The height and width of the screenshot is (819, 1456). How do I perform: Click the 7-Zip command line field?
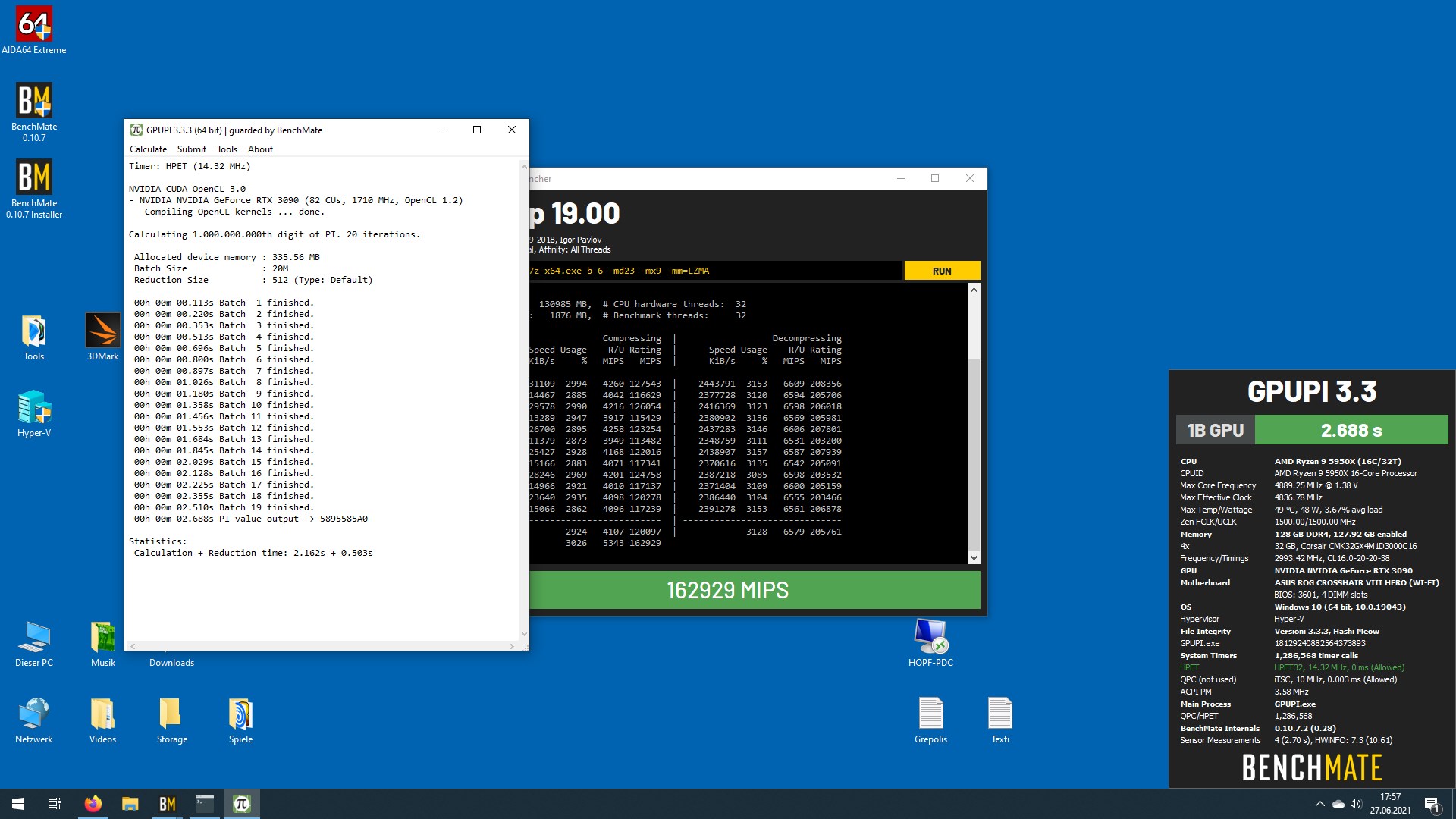715,271
